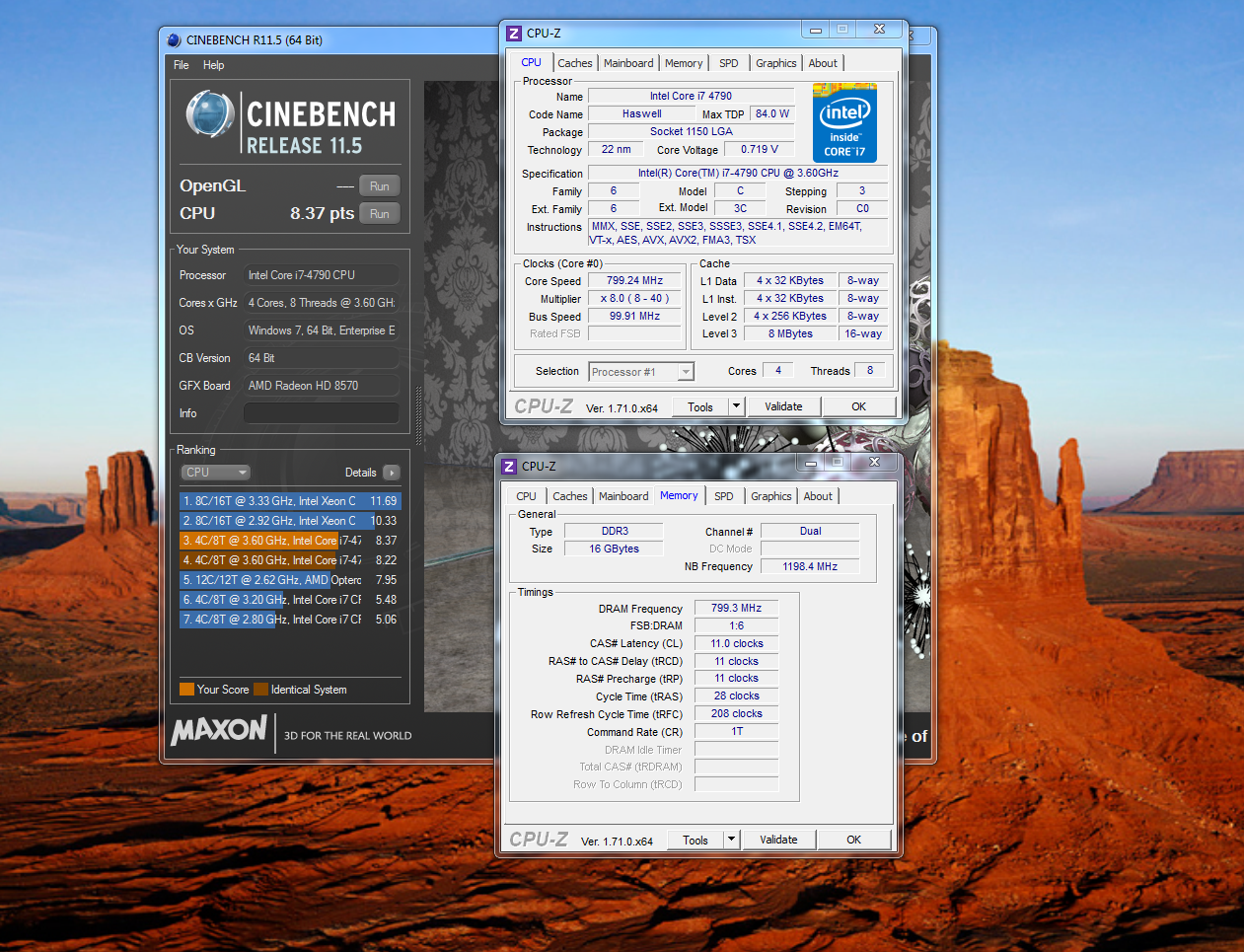This screenshot has height=952, width=1244.
Task: Click the CPU-Z Z icon in upper window title bar
Action: coord(513,34)
